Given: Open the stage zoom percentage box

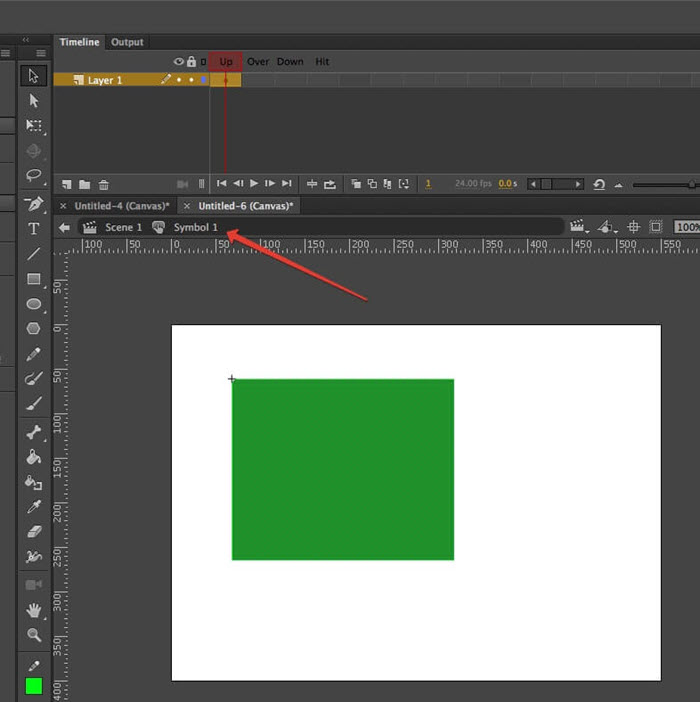Looking at the screenshot, I should click(686, 227).
